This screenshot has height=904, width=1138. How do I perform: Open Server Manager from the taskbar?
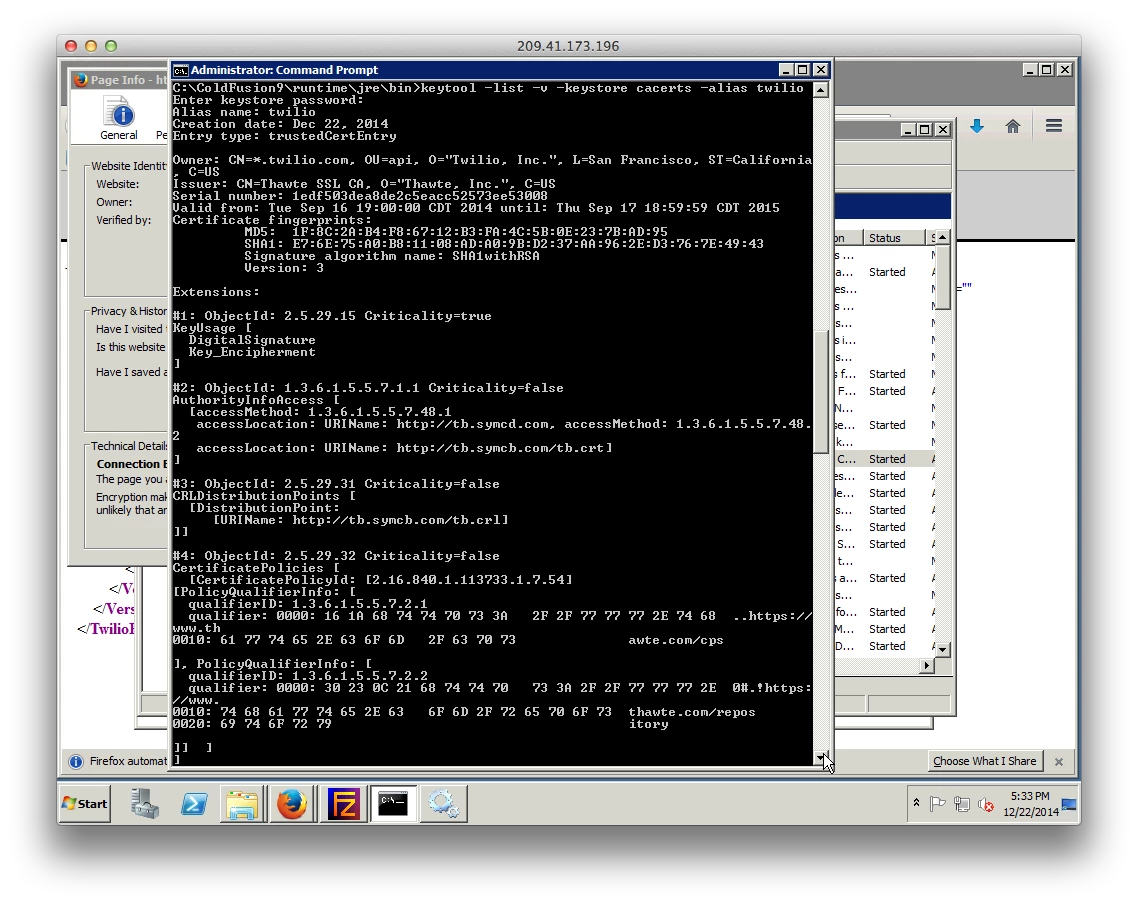(145, 804)
